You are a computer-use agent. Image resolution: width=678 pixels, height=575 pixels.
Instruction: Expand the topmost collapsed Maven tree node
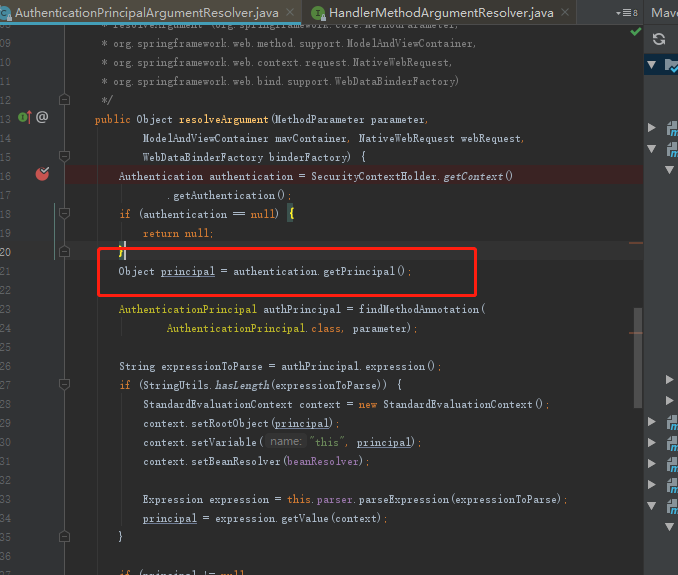point(652,127)
